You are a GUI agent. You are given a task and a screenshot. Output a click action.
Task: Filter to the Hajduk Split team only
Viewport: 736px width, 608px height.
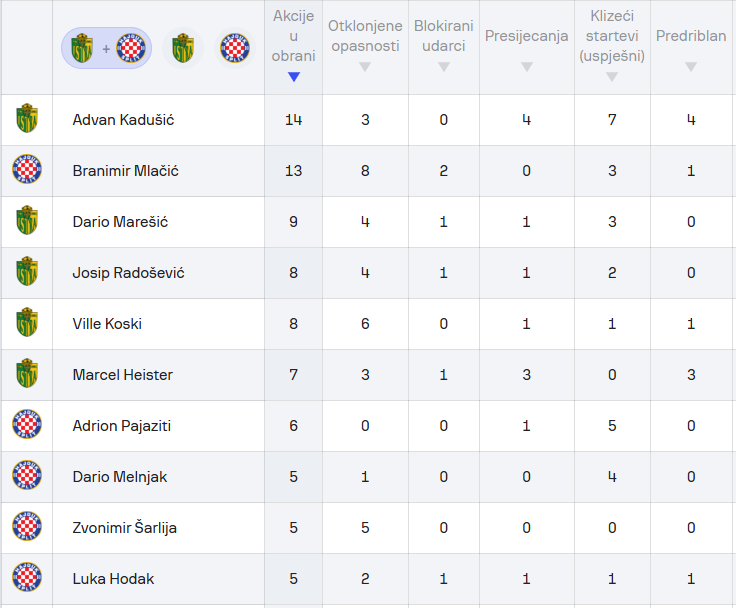coord(236,48)
